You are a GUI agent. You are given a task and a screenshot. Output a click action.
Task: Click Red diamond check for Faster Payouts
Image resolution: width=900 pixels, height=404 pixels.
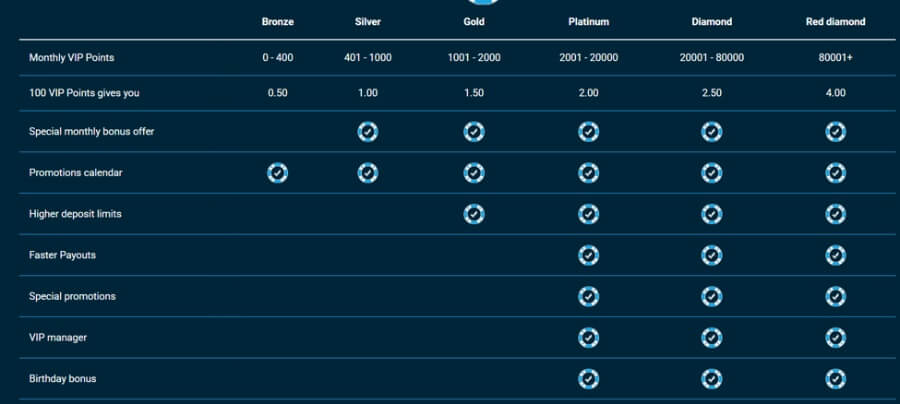[x=836, y=255]
